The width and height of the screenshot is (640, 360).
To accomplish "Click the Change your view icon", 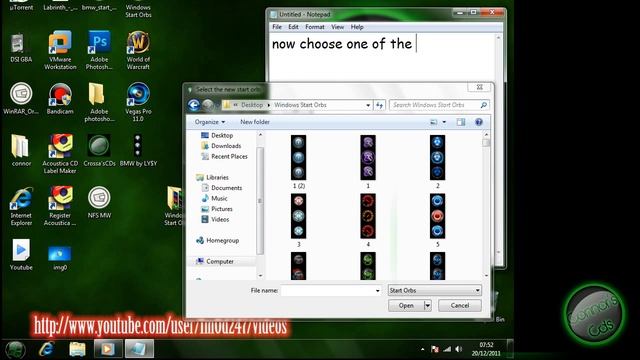I will coord(434,122).
